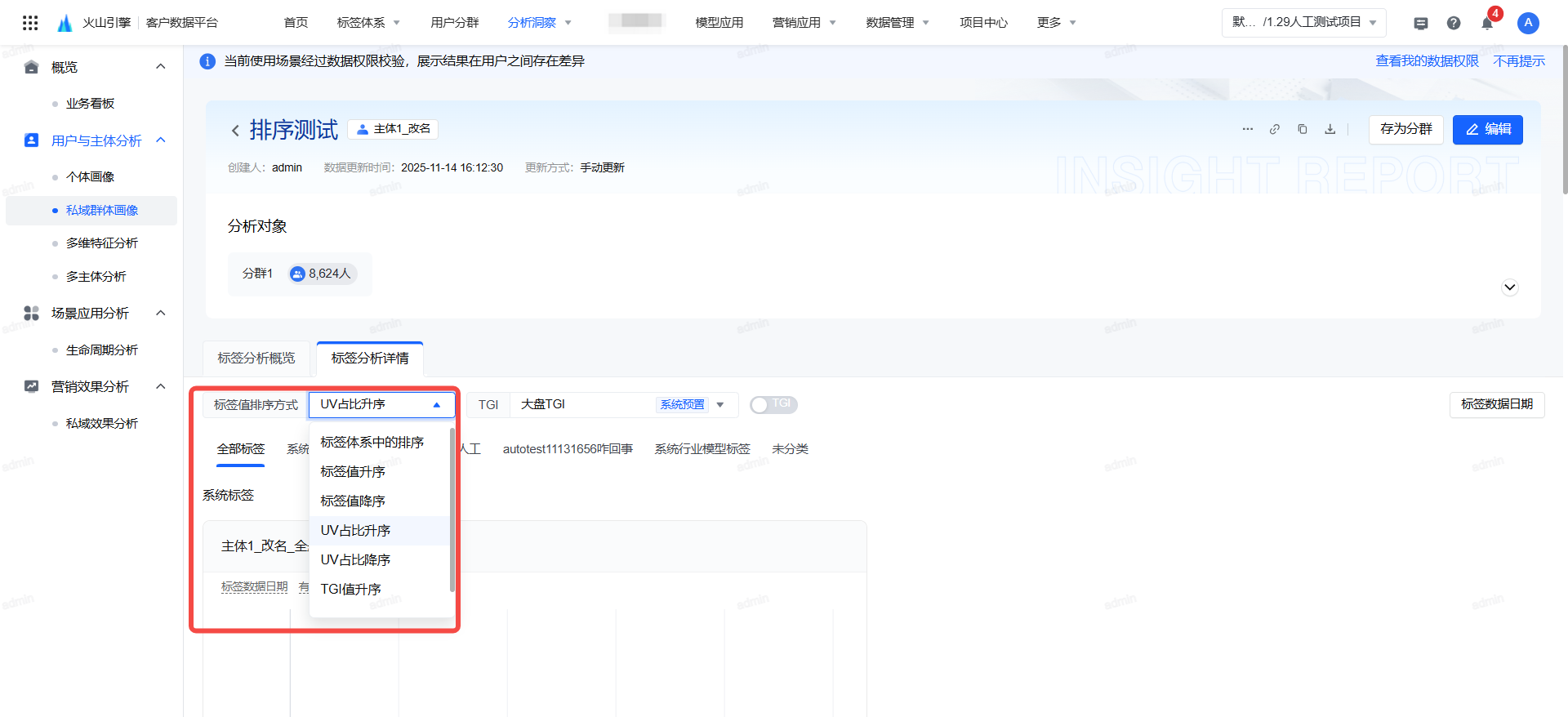The width and height of the screenshot is (1568, 717).
Task: Open 分析洞察 menu in top navigation
Action: click(539, 23)
